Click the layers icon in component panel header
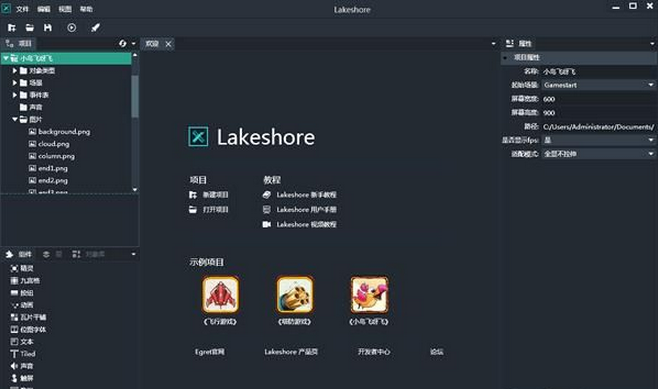This screenshot has width=658, height=389. pyautogui.click(x=46, y=254)
